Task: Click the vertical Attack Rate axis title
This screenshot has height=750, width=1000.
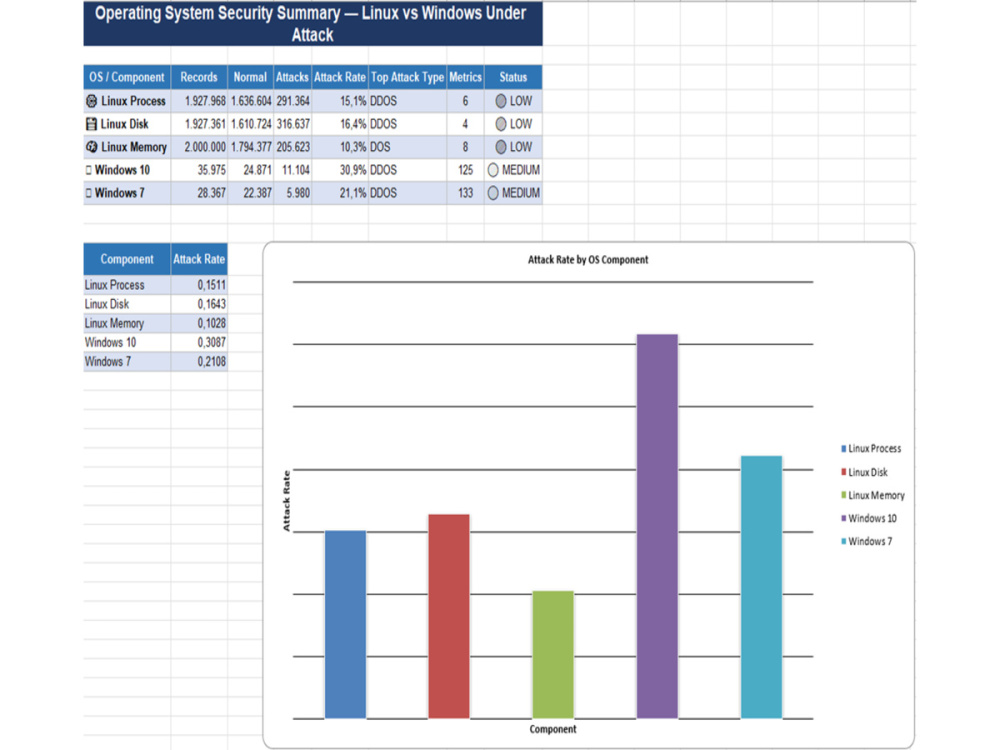Action: click(286, 501)
